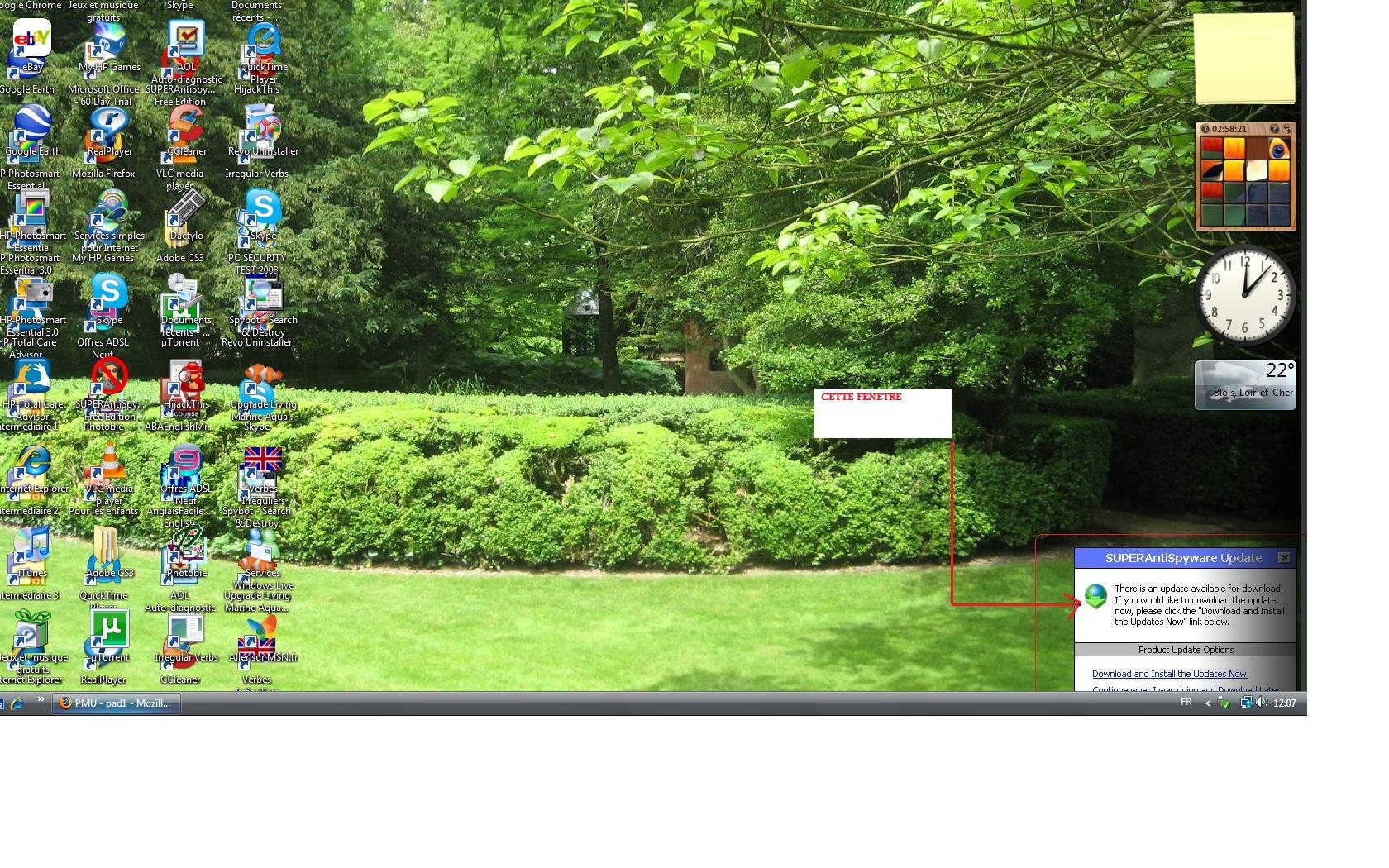Viewport: 1389px width, 868px height.
Task: Open the Blois weather gadget
Action: tap(1244, 385)
